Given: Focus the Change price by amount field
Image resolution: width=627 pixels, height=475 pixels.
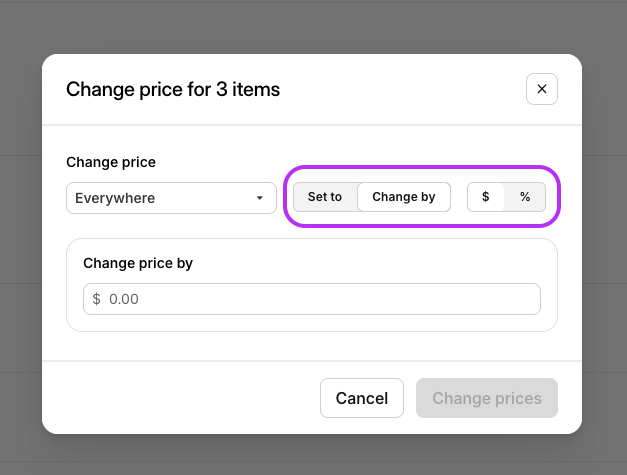Looking at the screenshot, I should point(312,299).
